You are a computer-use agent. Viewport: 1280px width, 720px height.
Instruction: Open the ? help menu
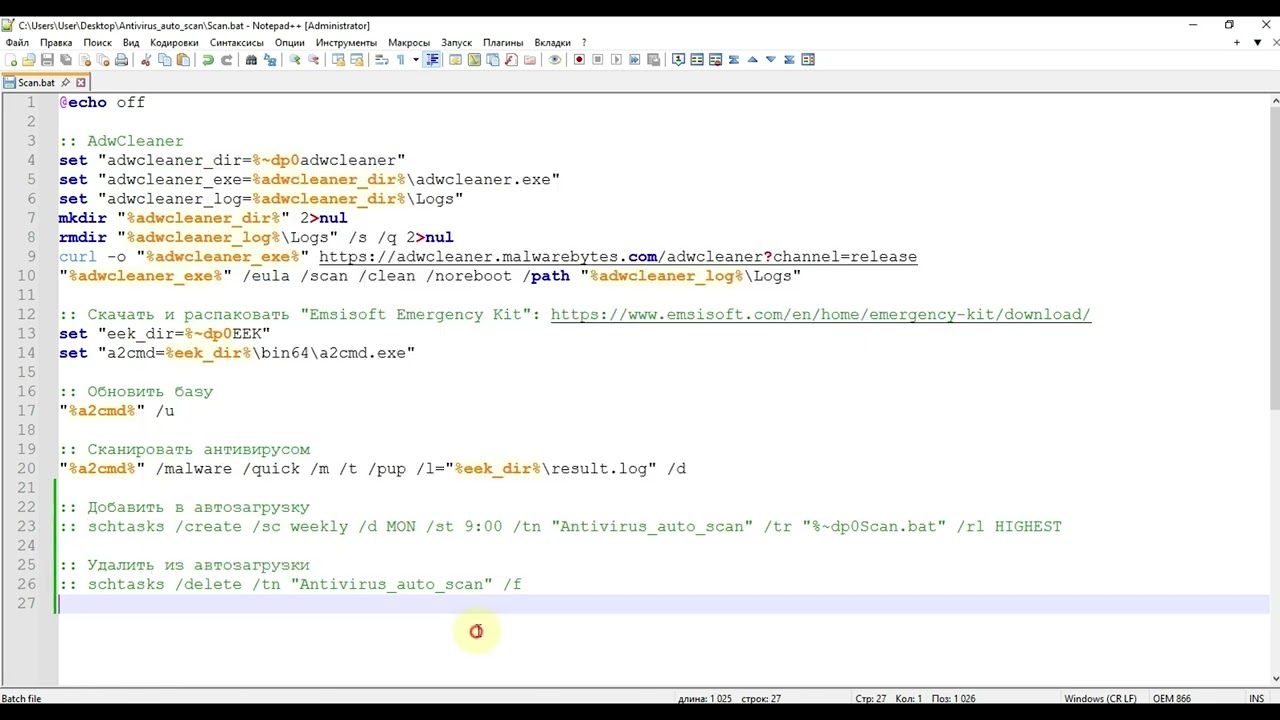(x=584, y=43)
